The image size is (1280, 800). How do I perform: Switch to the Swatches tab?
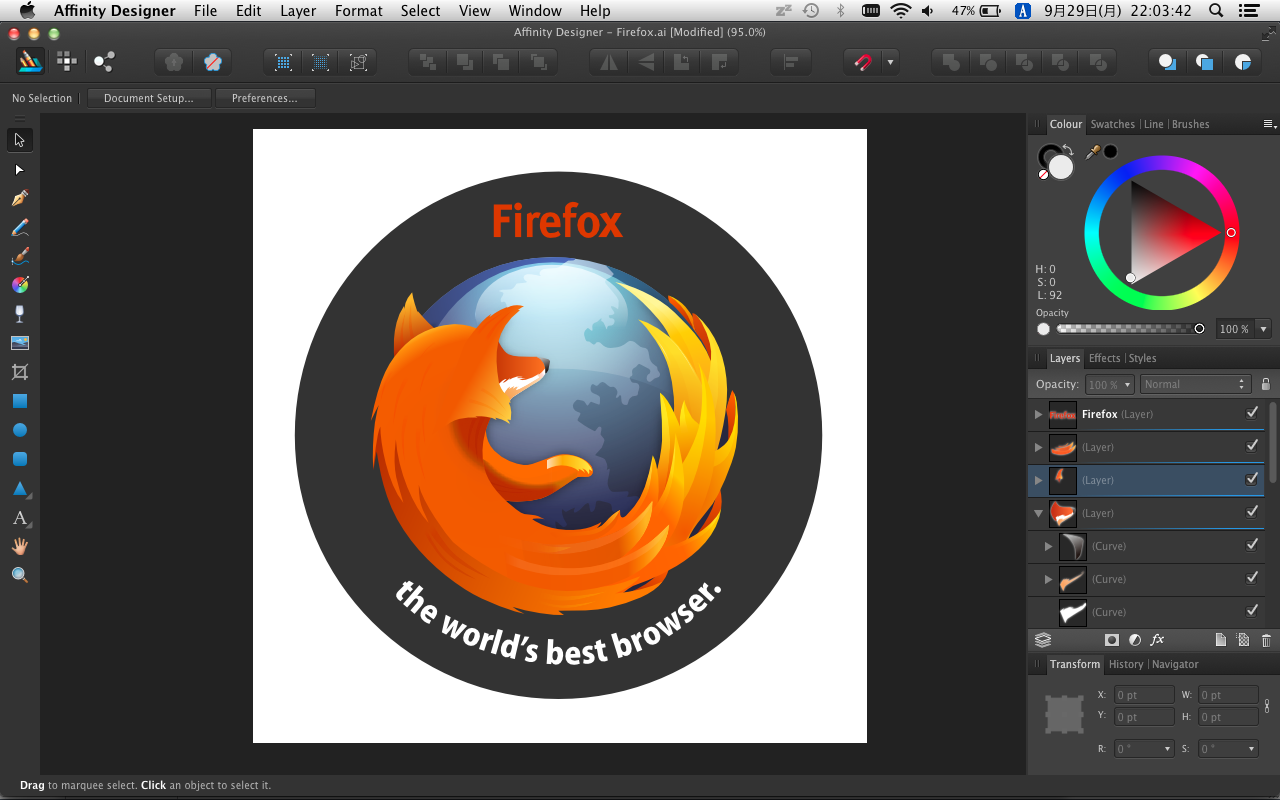[x=1112, y=124]
